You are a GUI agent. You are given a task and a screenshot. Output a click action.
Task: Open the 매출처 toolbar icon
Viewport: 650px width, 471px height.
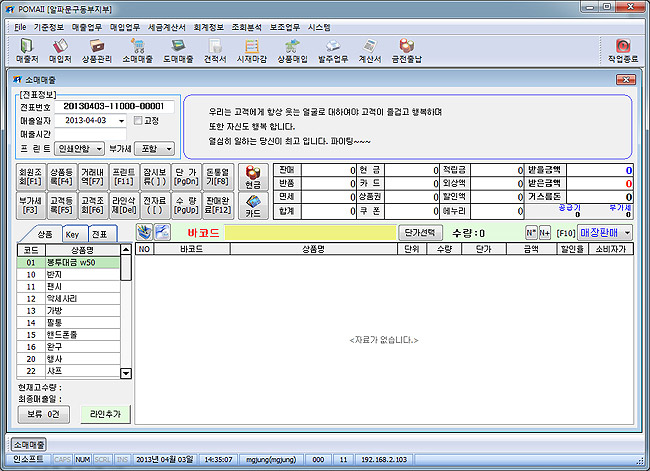tap(27, 51)
